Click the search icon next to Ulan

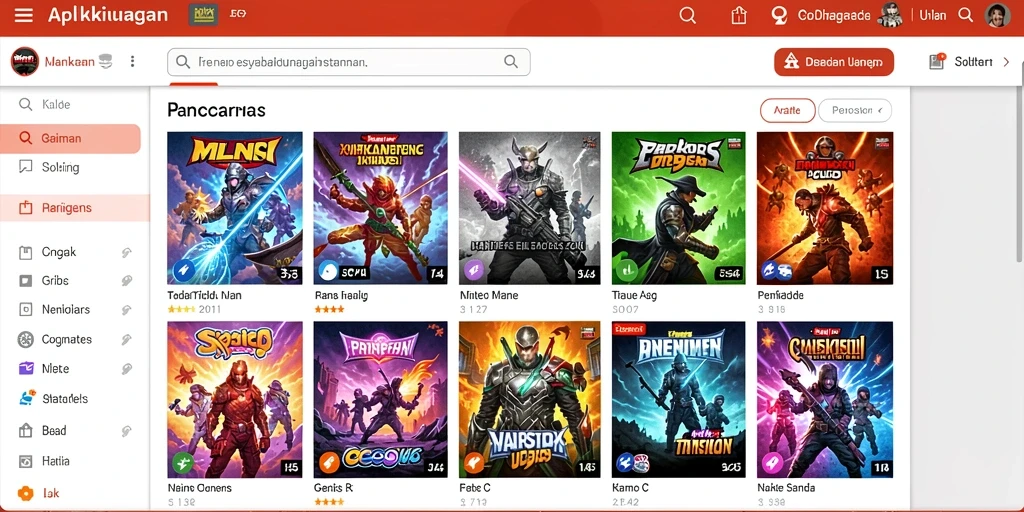pos(966,15)
